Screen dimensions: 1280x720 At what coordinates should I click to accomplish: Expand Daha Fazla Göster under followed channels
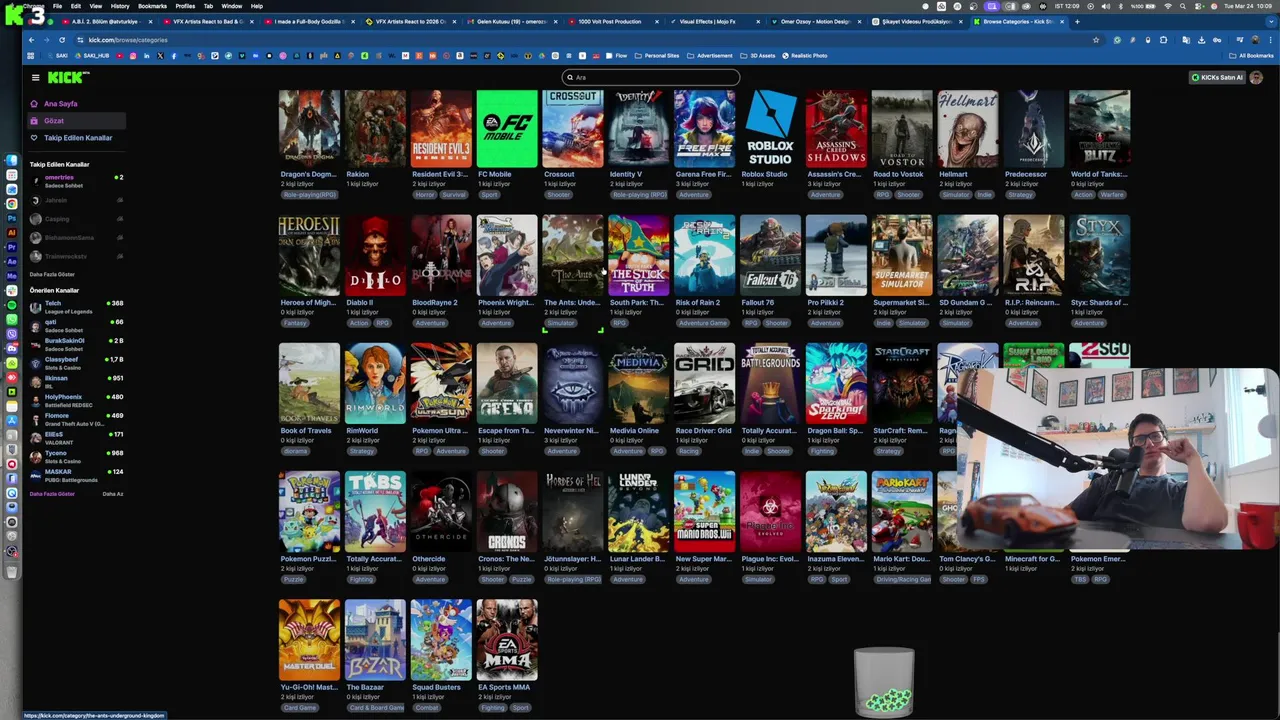(x=52, y=274)
